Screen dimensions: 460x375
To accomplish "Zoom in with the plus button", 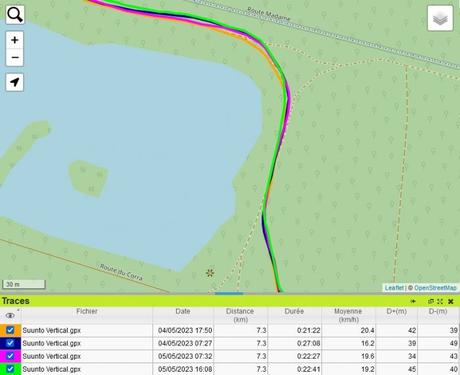I will pos(15,40).
